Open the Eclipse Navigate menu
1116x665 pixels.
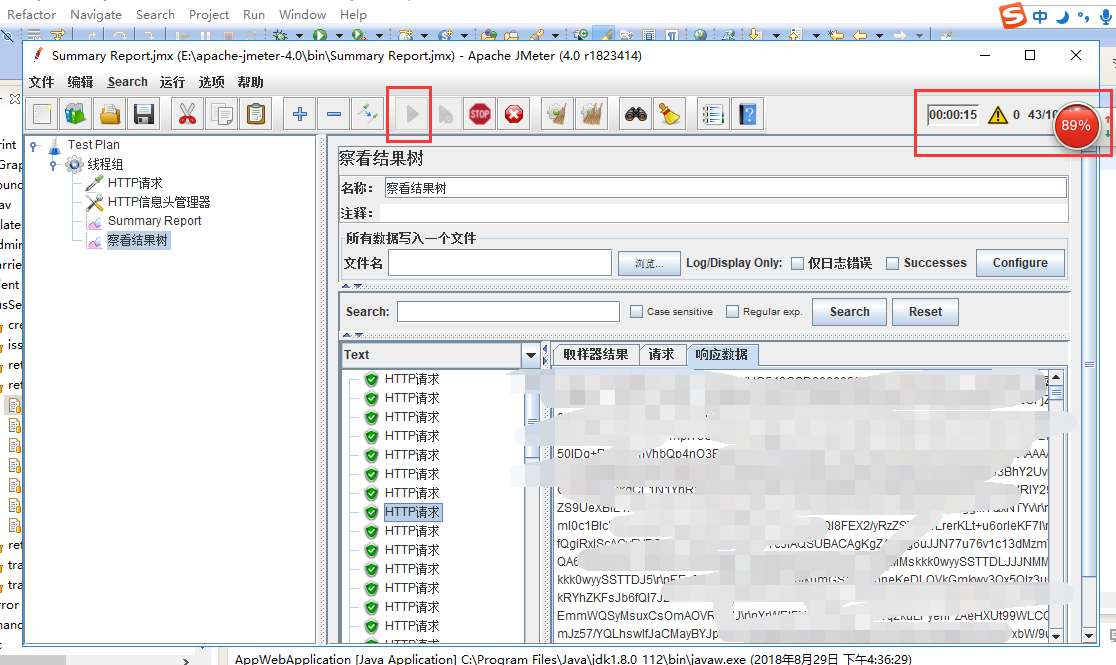(95, 14)
